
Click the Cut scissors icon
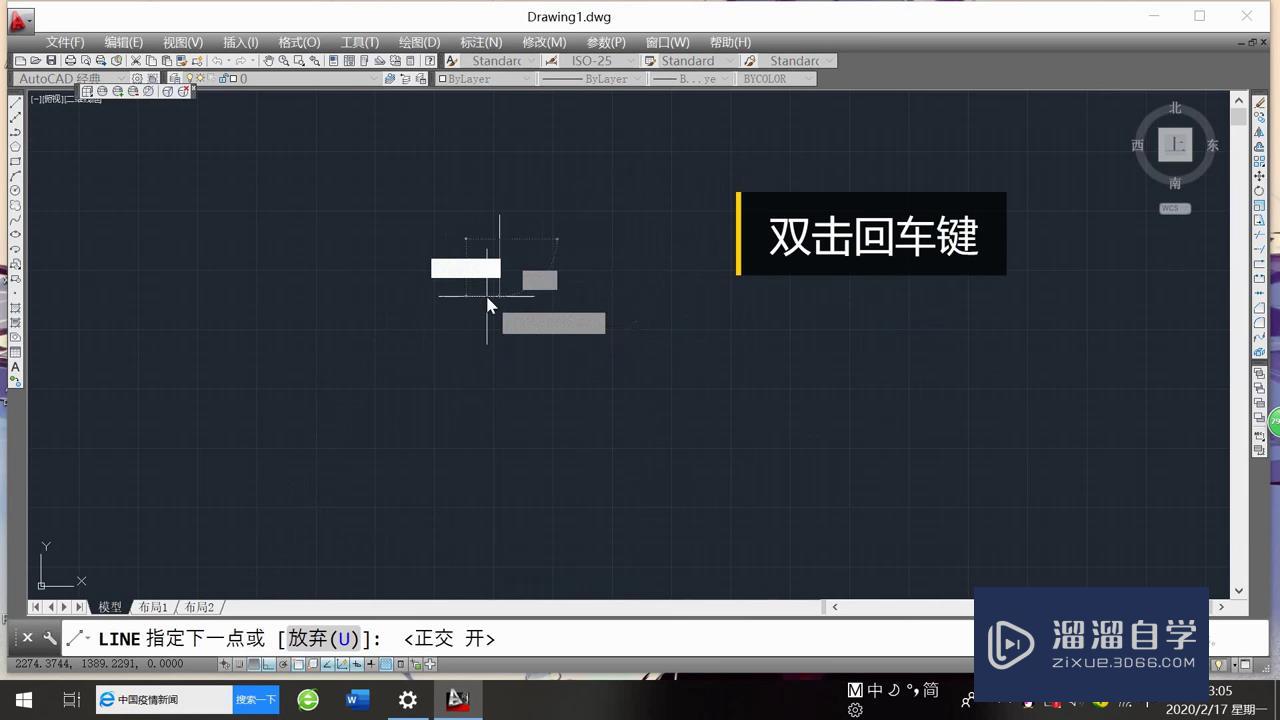point(136,61)
